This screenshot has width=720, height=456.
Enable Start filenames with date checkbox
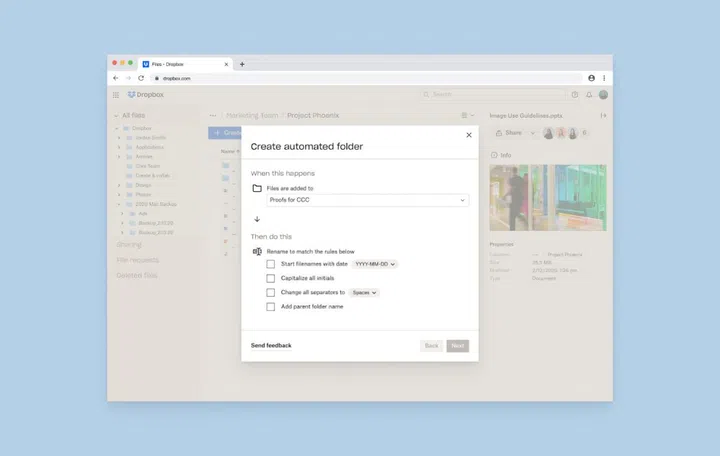click(x=271, y=264)
